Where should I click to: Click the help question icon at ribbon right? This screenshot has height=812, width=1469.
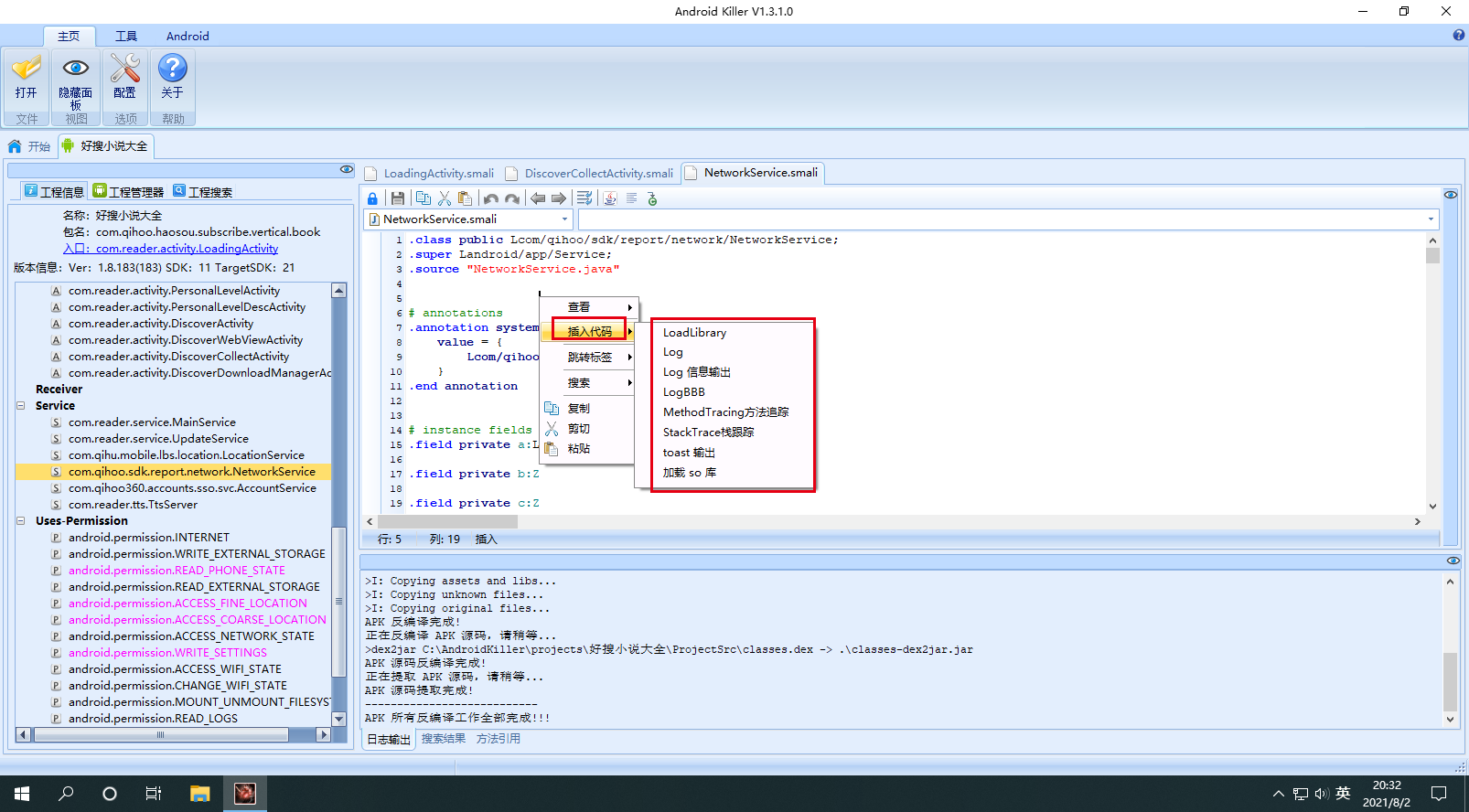coord(1459,35)
